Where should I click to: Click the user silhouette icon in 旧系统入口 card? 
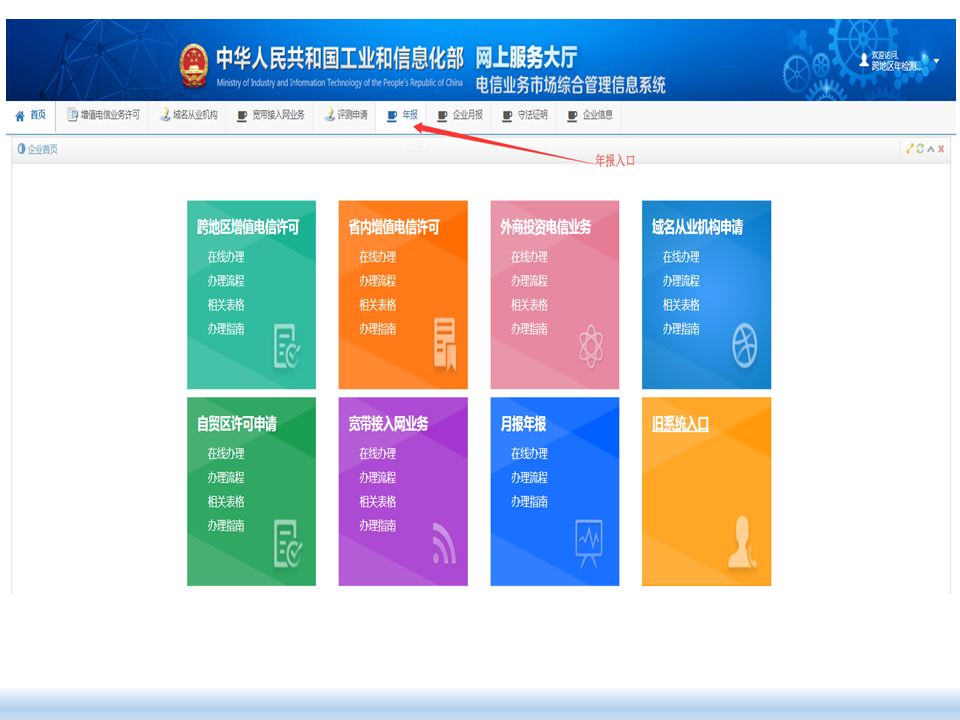click(x=742, y=541)
